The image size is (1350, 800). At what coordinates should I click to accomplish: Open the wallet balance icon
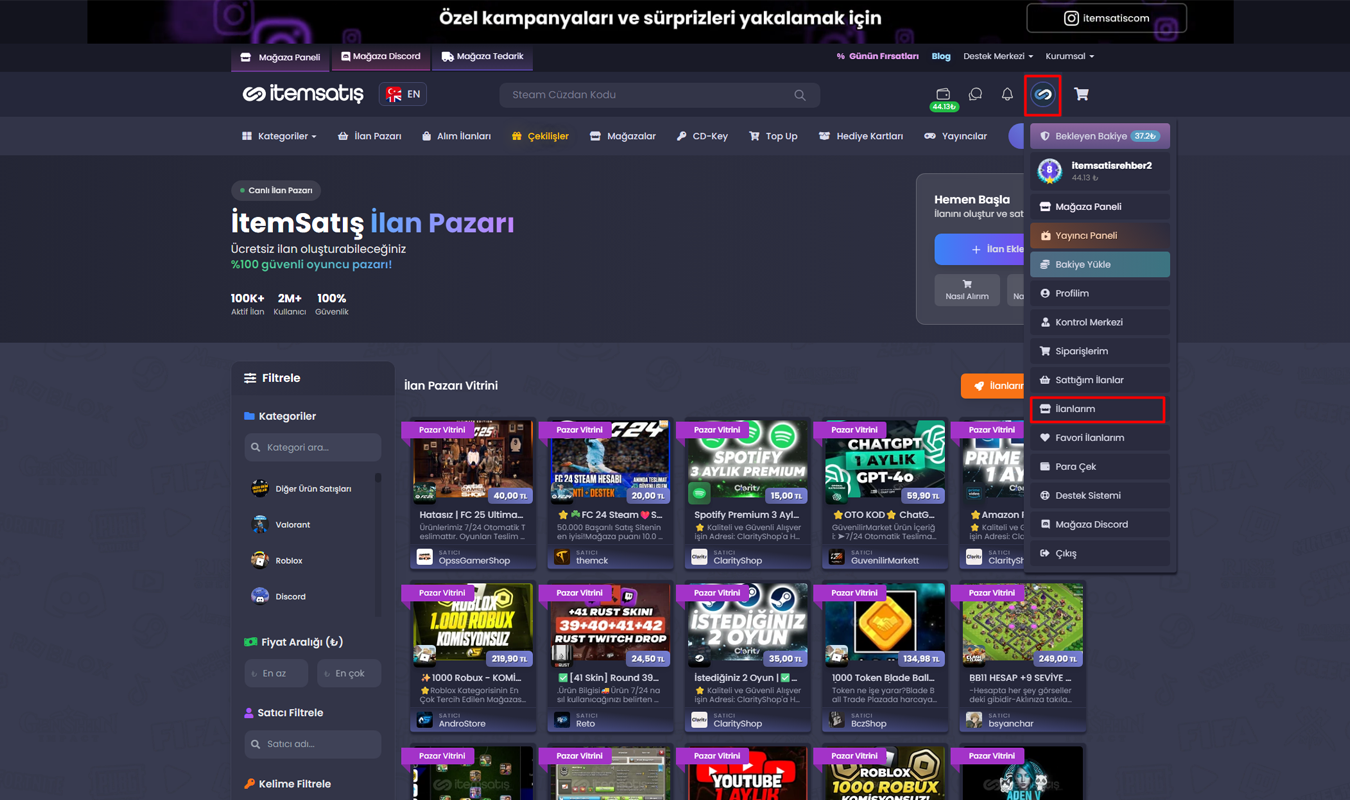tap(943, 94)
